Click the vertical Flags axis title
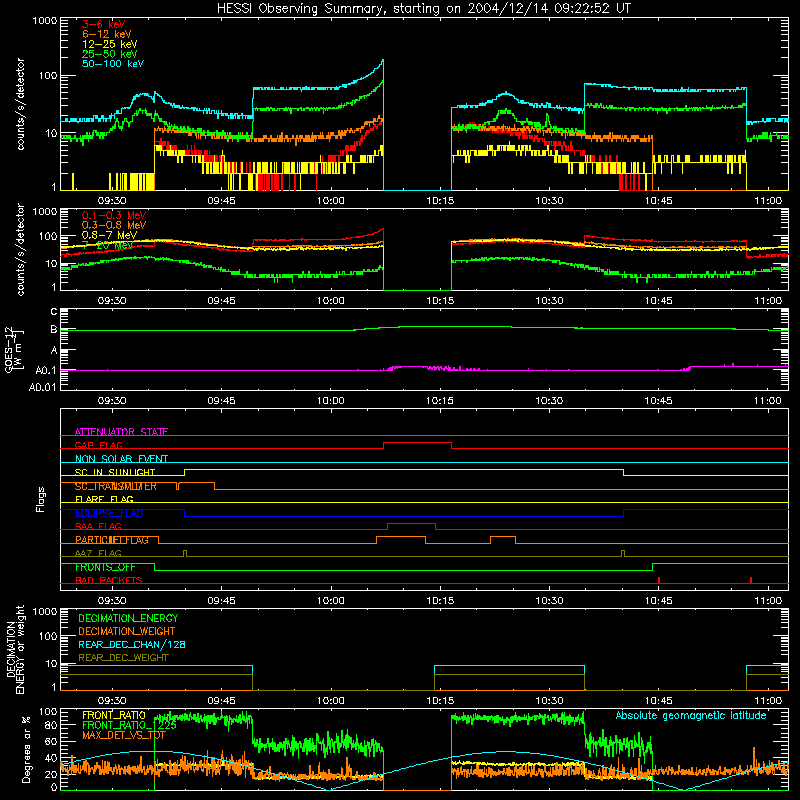This screenshot has width=800, height=800. coord(41,499)
